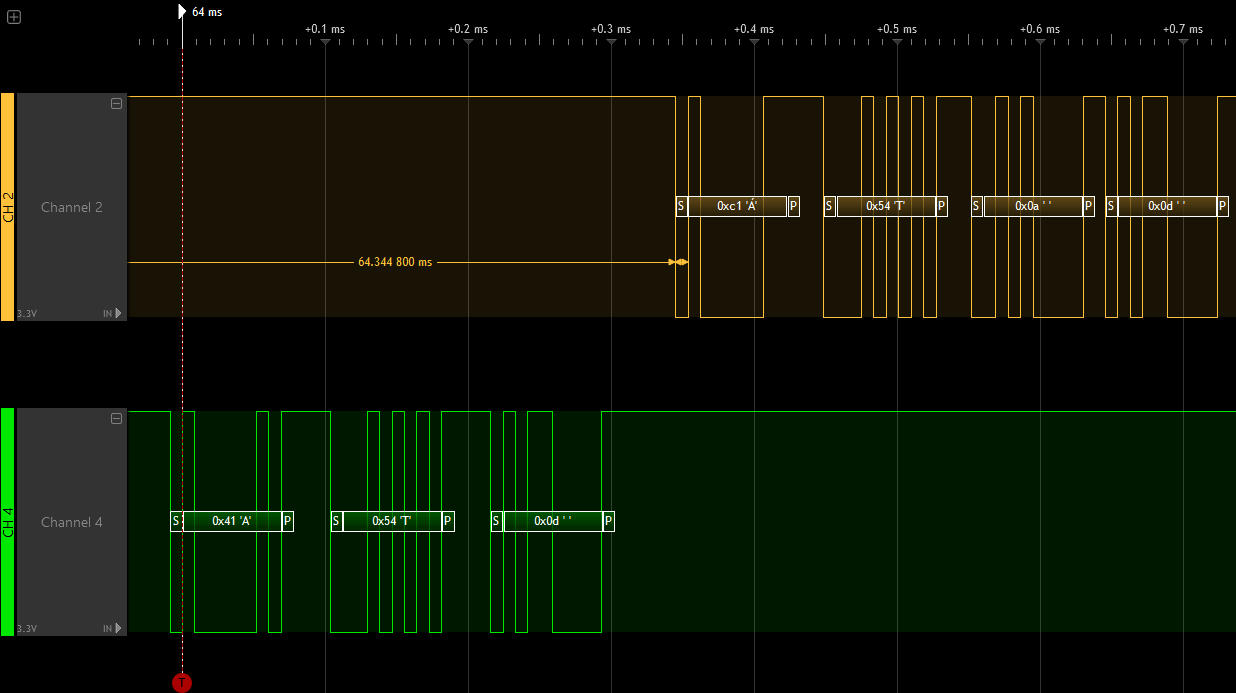Click the 3.3V voltage label on Channel 2
The width and height of the screenshot is (1236, 693).
(x=27, y=314)
